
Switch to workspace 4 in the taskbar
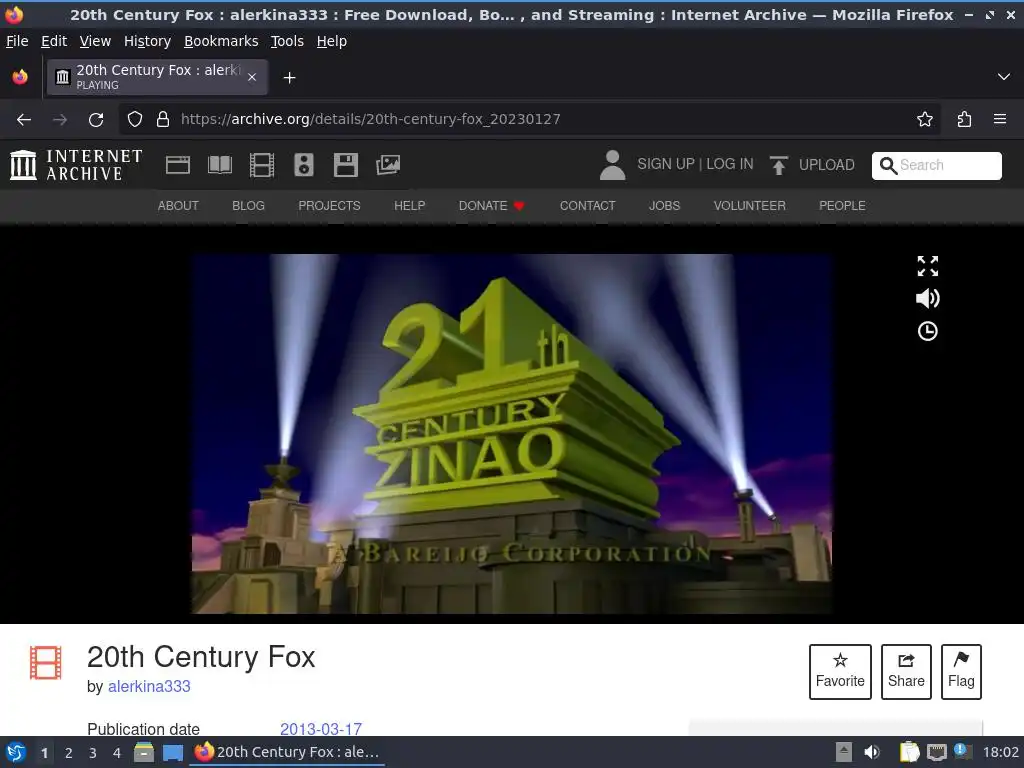pyautogui.click(x=117, y=753)
